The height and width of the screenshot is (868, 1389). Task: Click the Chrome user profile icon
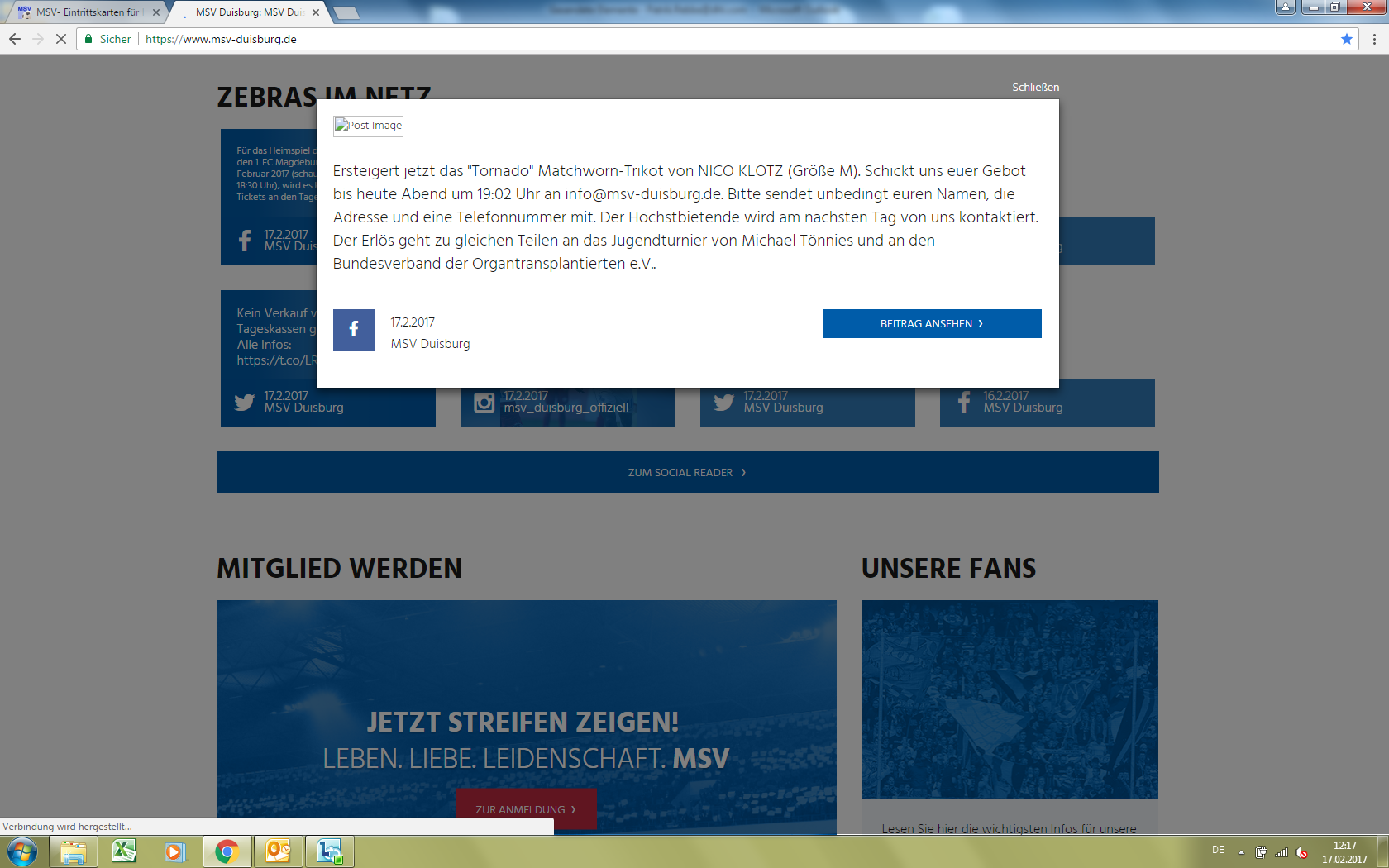coord(1285,7)
